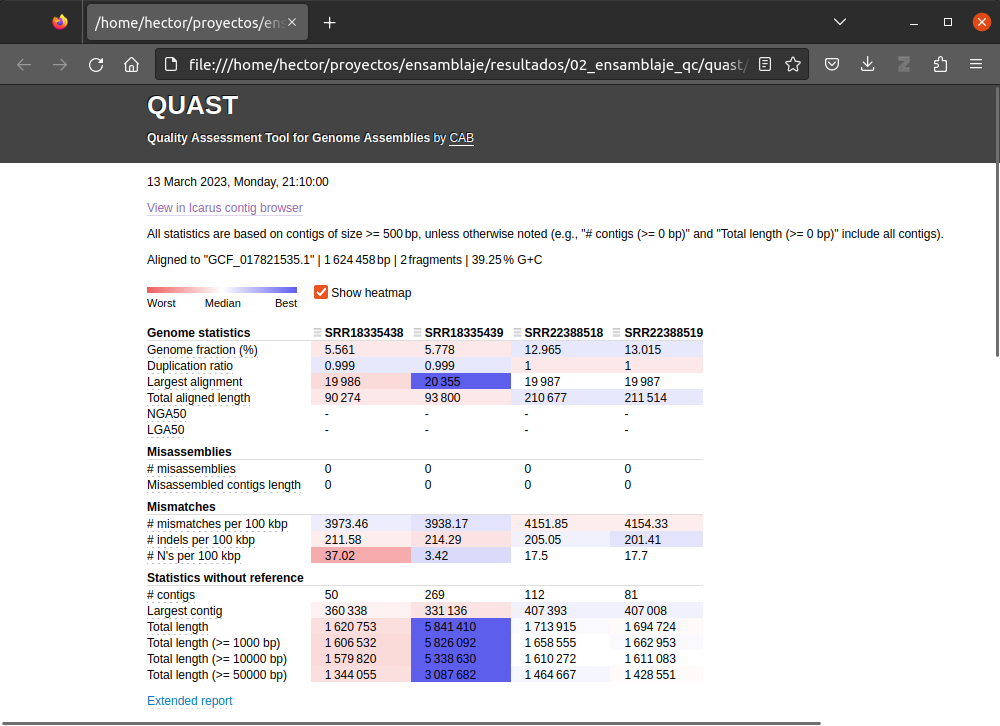Go forward to the next page

(60, 64)
